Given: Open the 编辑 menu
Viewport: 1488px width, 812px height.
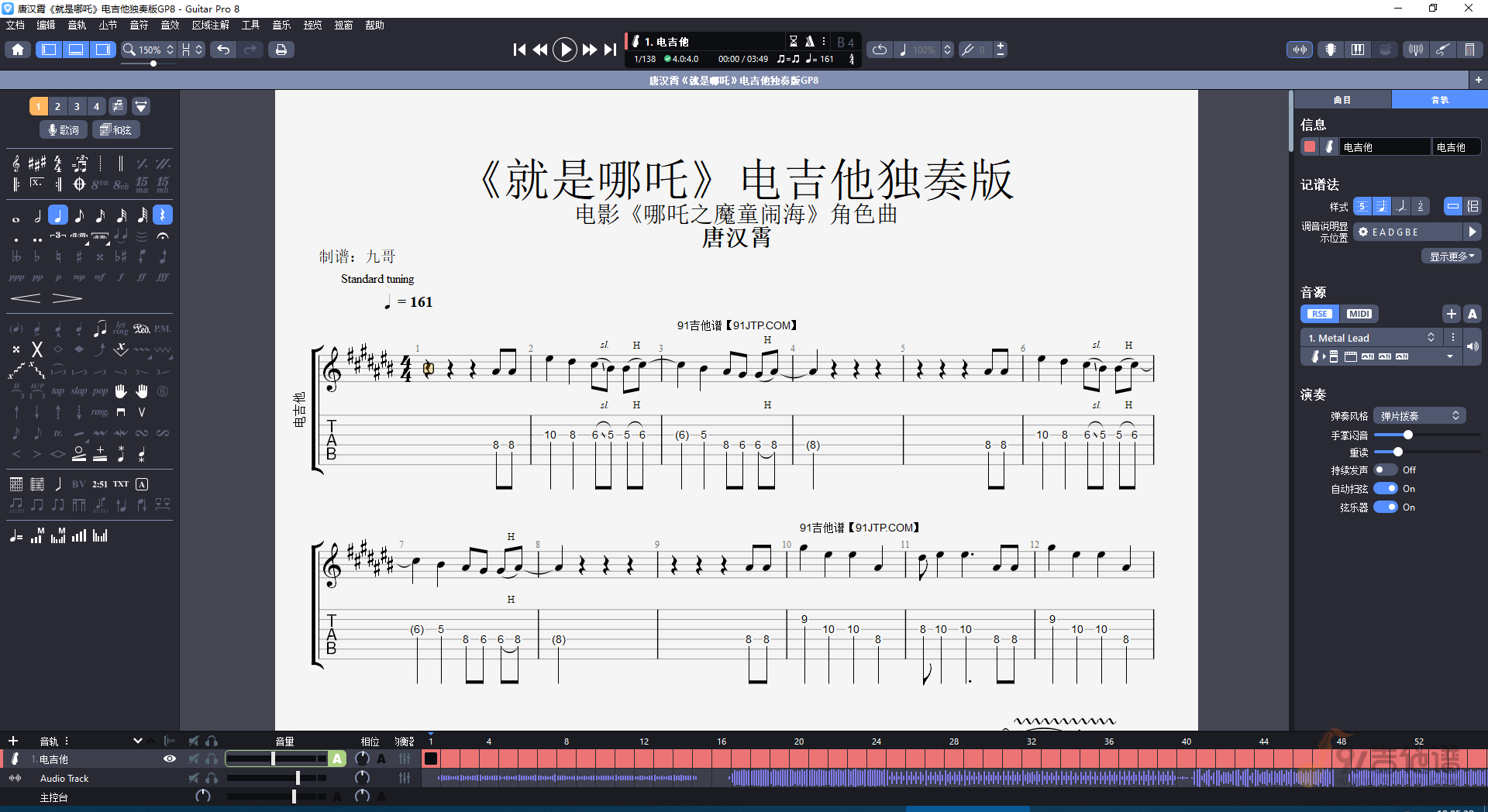Looking at the screenshot, I should click(x=46, y=25).
